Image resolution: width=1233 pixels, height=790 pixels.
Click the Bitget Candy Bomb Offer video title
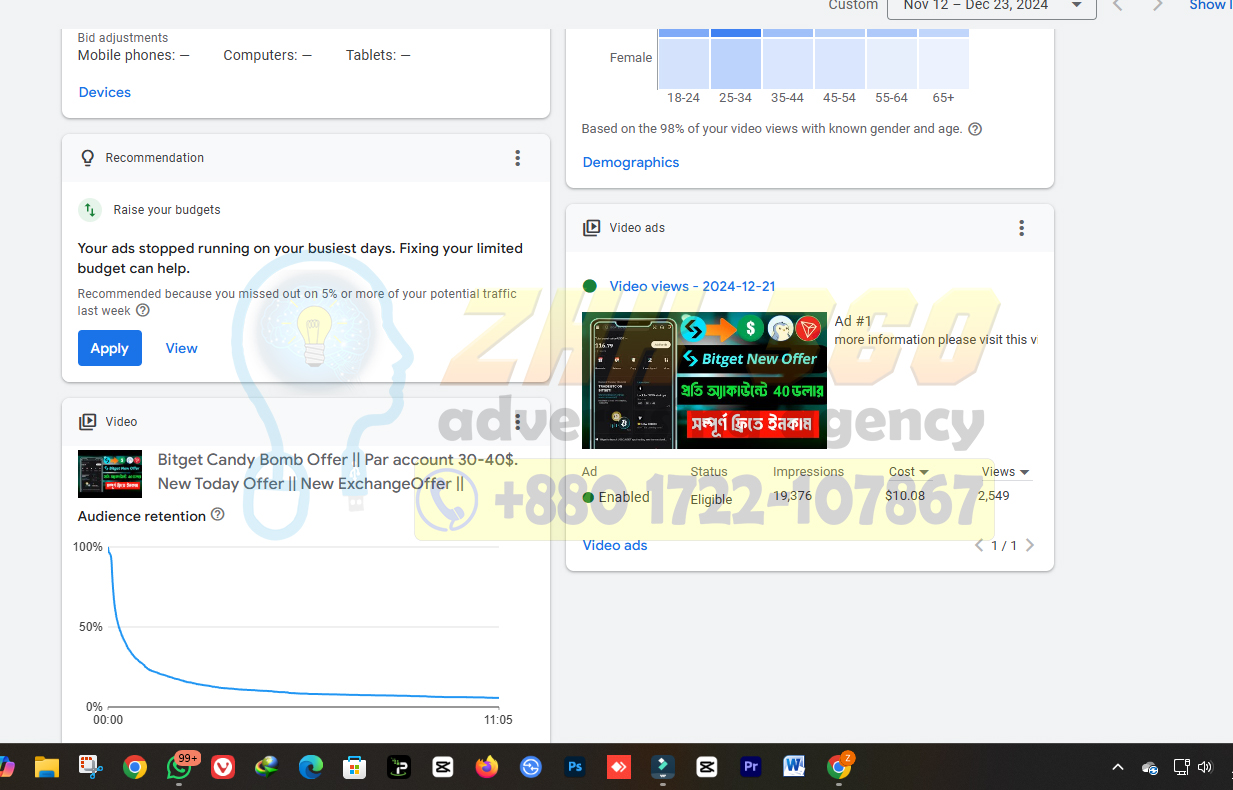338,471
